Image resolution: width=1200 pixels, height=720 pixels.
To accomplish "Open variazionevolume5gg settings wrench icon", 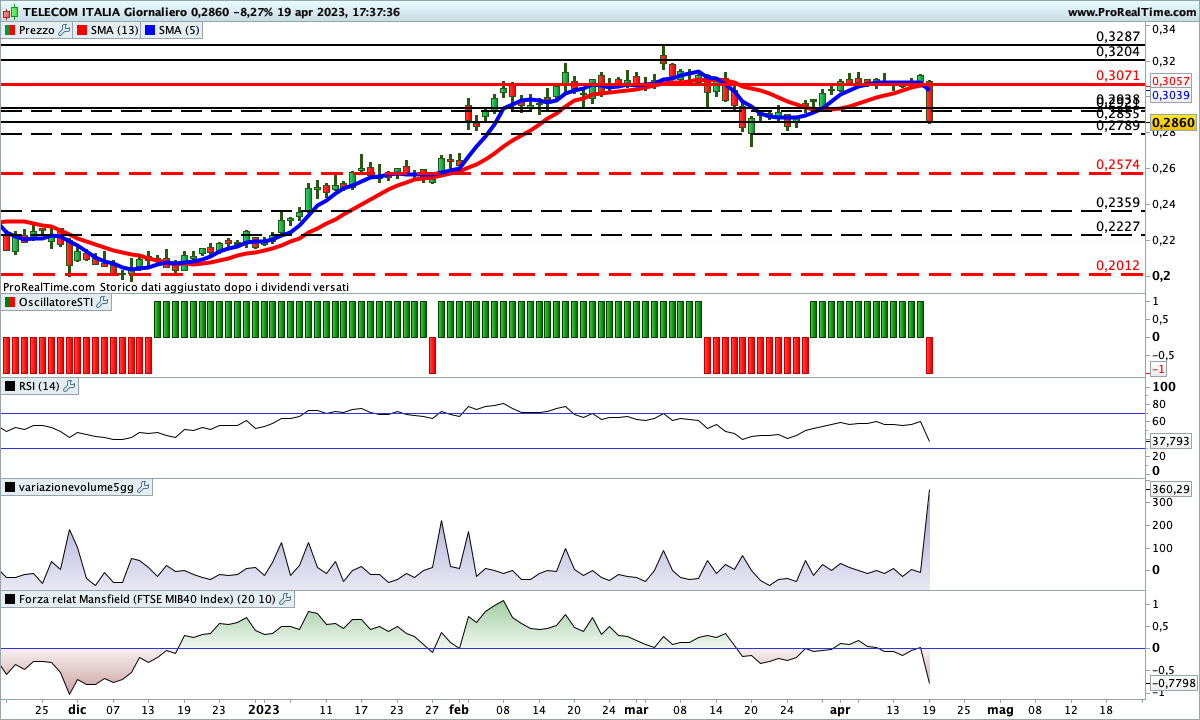I will [x=143, y=487].
